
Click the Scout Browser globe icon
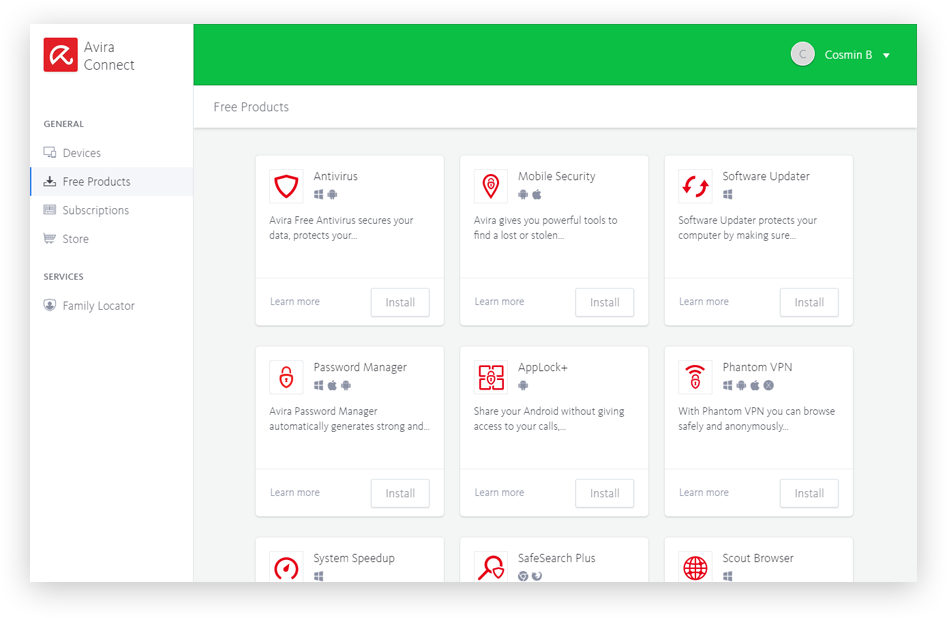tap(695, 567)
